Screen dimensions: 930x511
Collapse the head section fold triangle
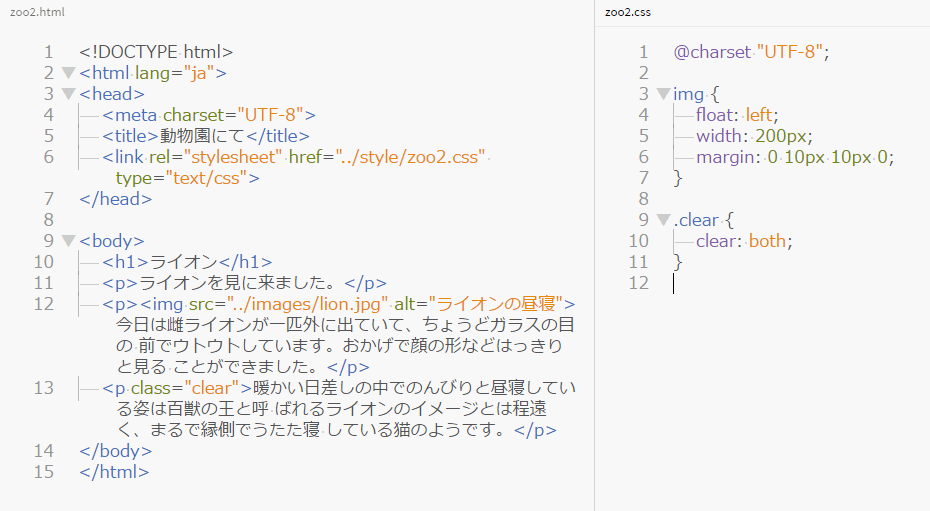coord(67,94)
